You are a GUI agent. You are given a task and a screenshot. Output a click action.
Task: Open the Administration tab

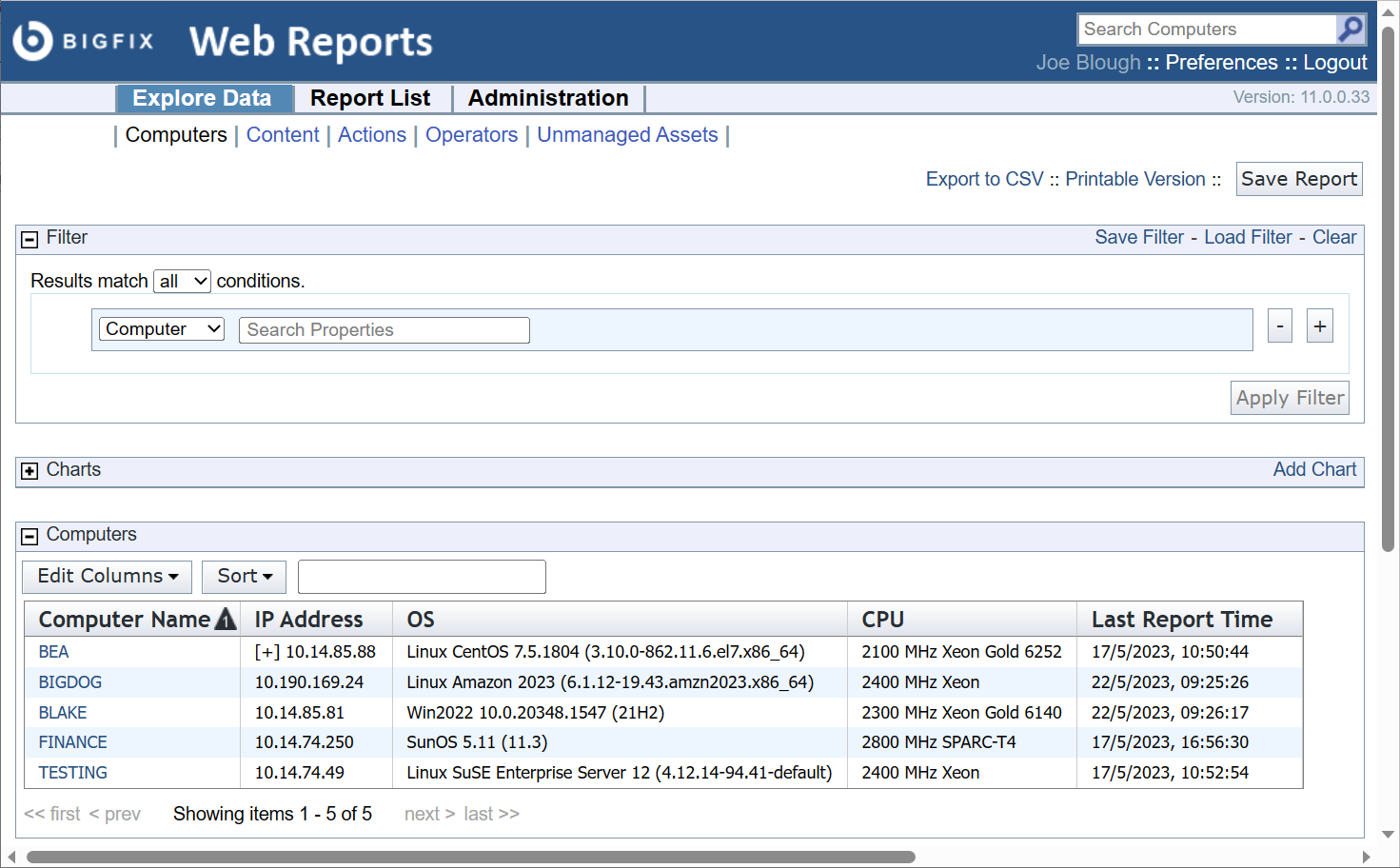pyautogui.click(x=548, y=98)
